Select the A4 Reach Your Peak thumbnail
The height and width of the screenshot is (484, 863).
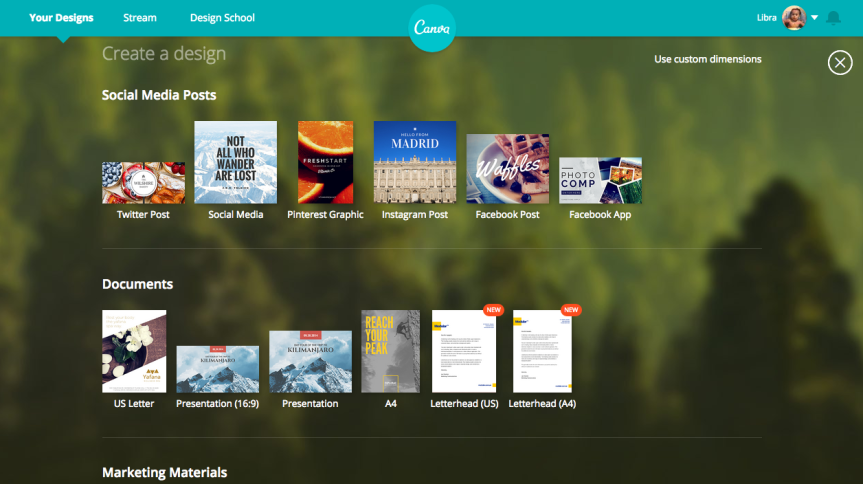(390, 351)
